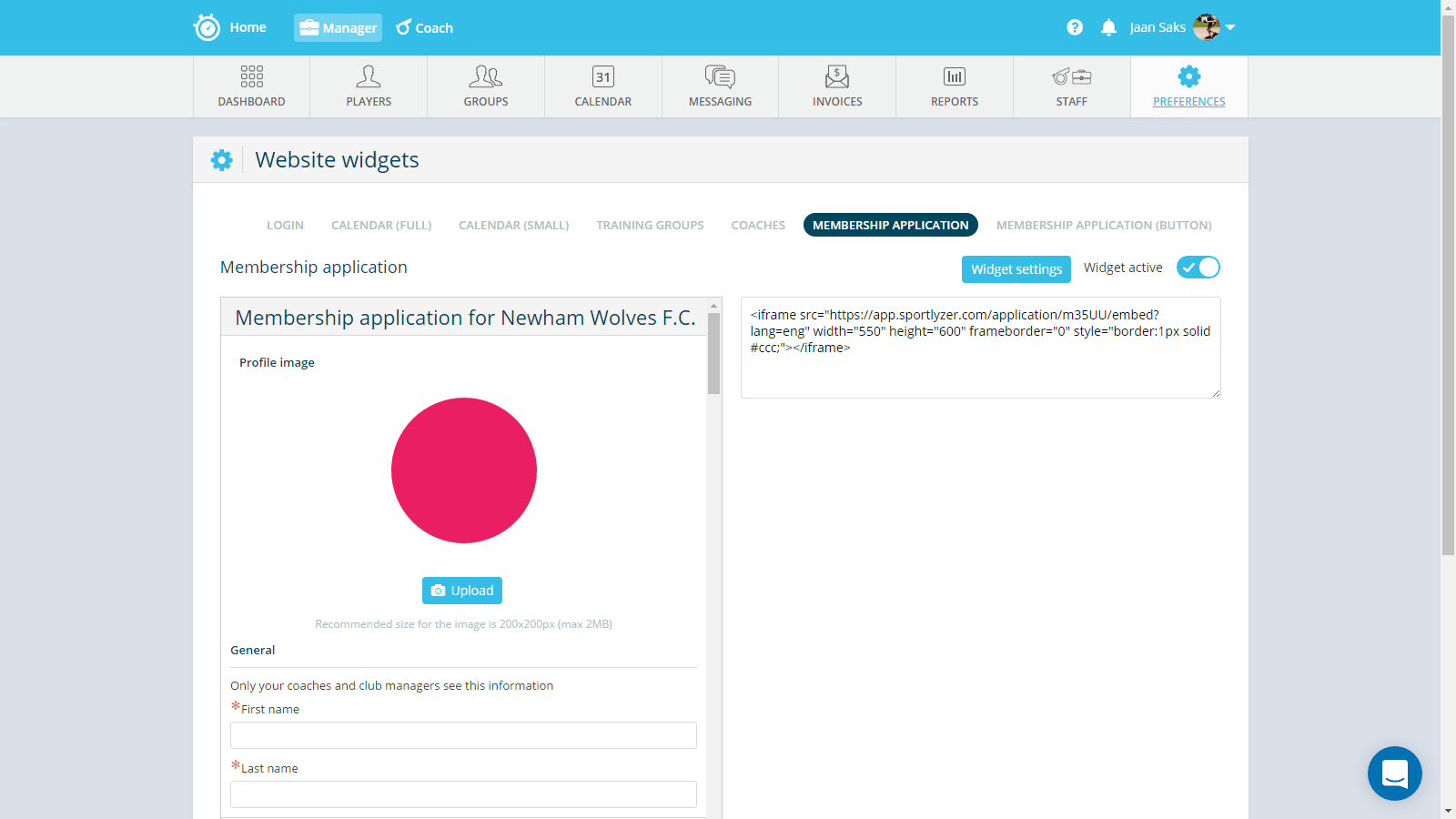Open the Reports chart icon
Image resolution: width=1456 pixels, height=819 pixels.
pos(955,76)
